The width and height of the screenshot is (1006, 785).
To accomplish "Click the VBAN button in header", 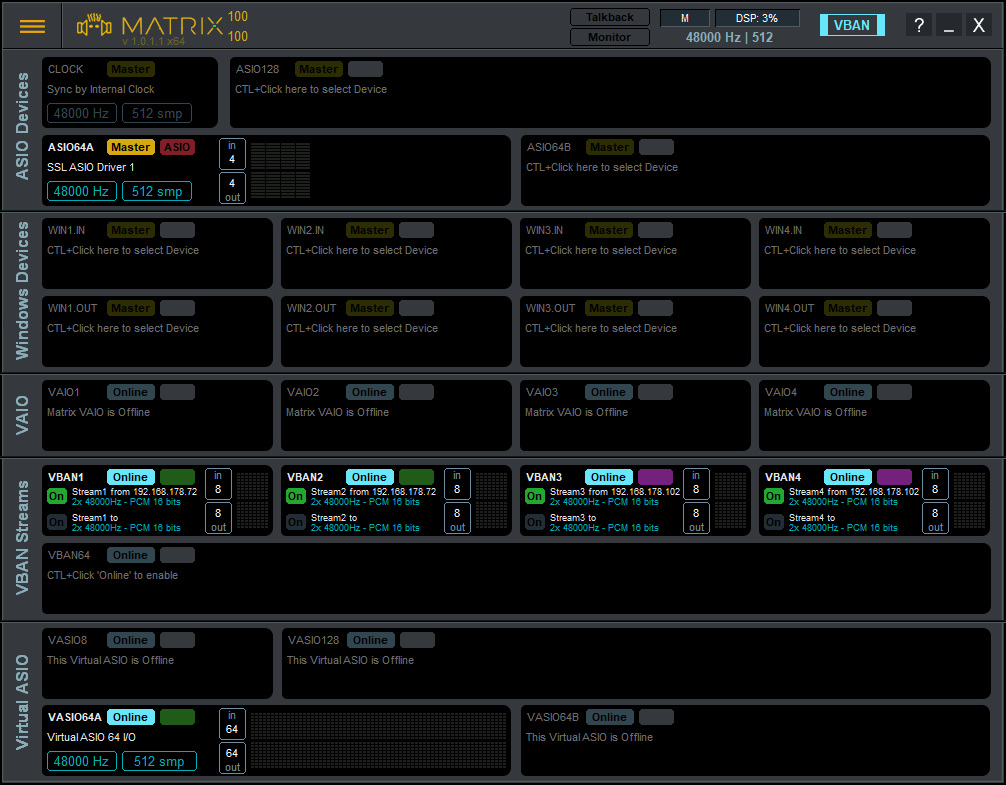I will (852, 26).
